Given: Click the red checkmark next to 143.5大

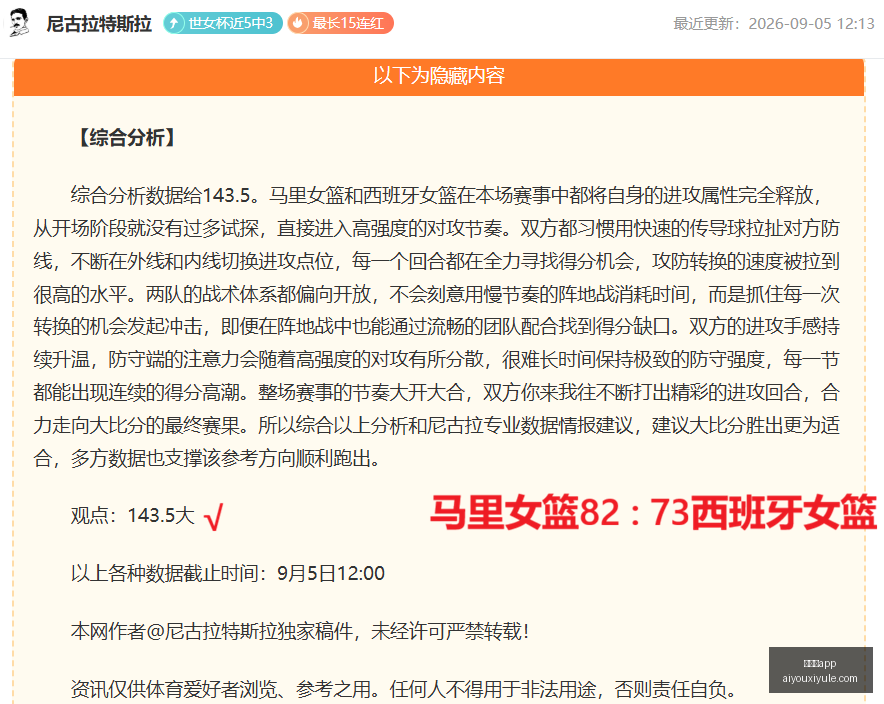Looking at the screenshot, I should click(214, 517).
